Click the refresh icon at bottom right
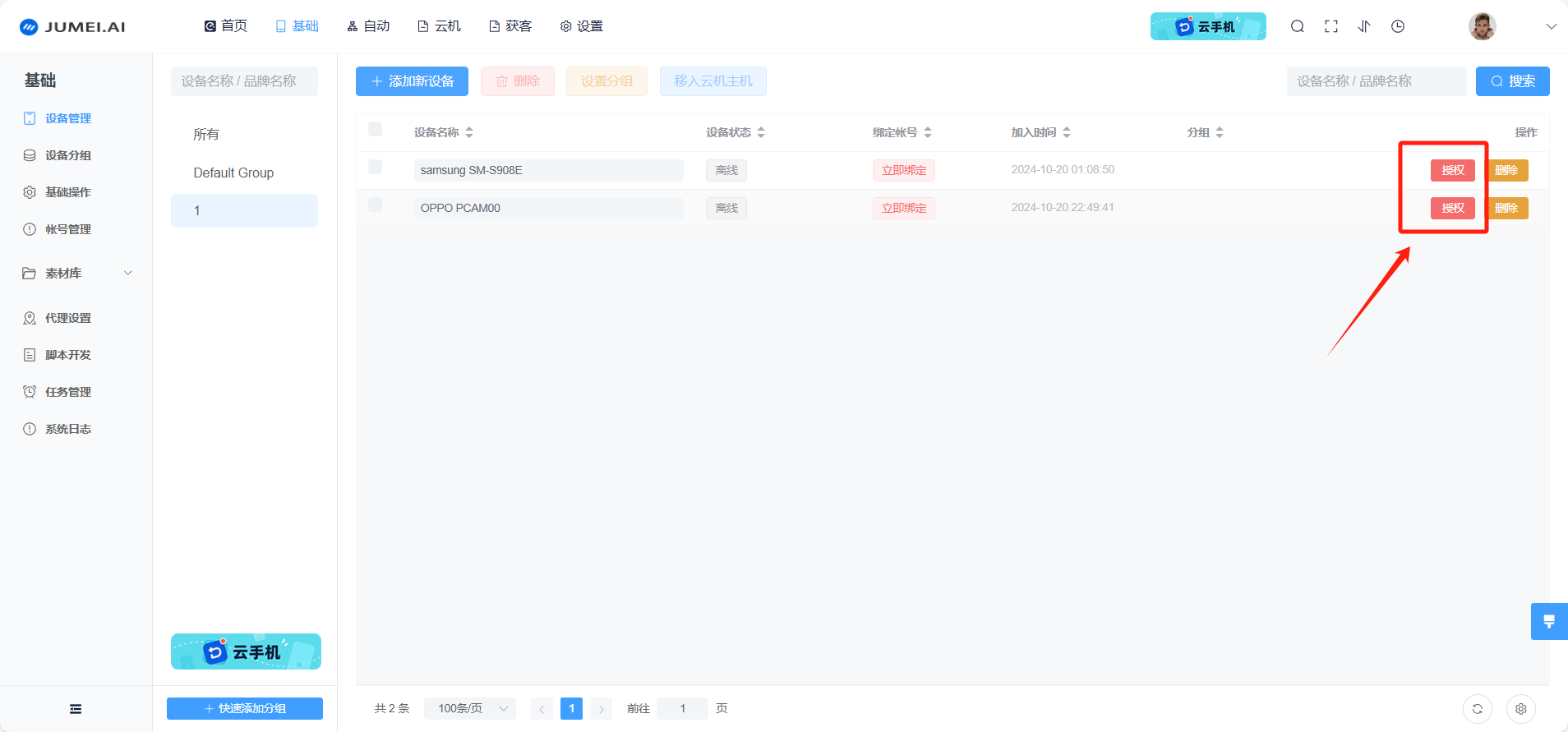Image resolution: width=1568 pixels, height=732 pixels. [x=1477, y=708]
